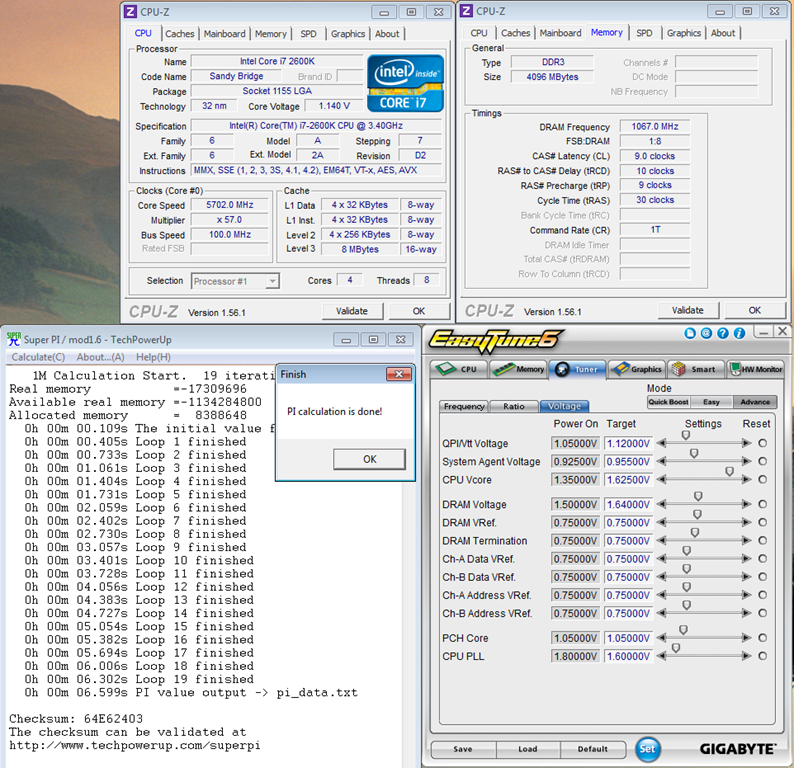Click the DRAM Voltage target 1.64000V field
Screen dimensions: 794x768
(x=628, y=504)
